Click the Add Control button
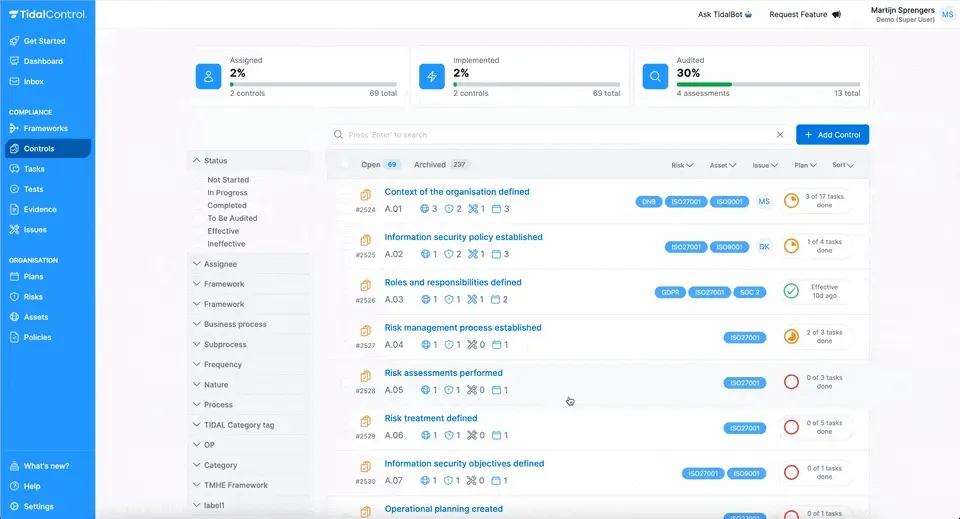This screenshot has height=519, width=960. (833, 135)
